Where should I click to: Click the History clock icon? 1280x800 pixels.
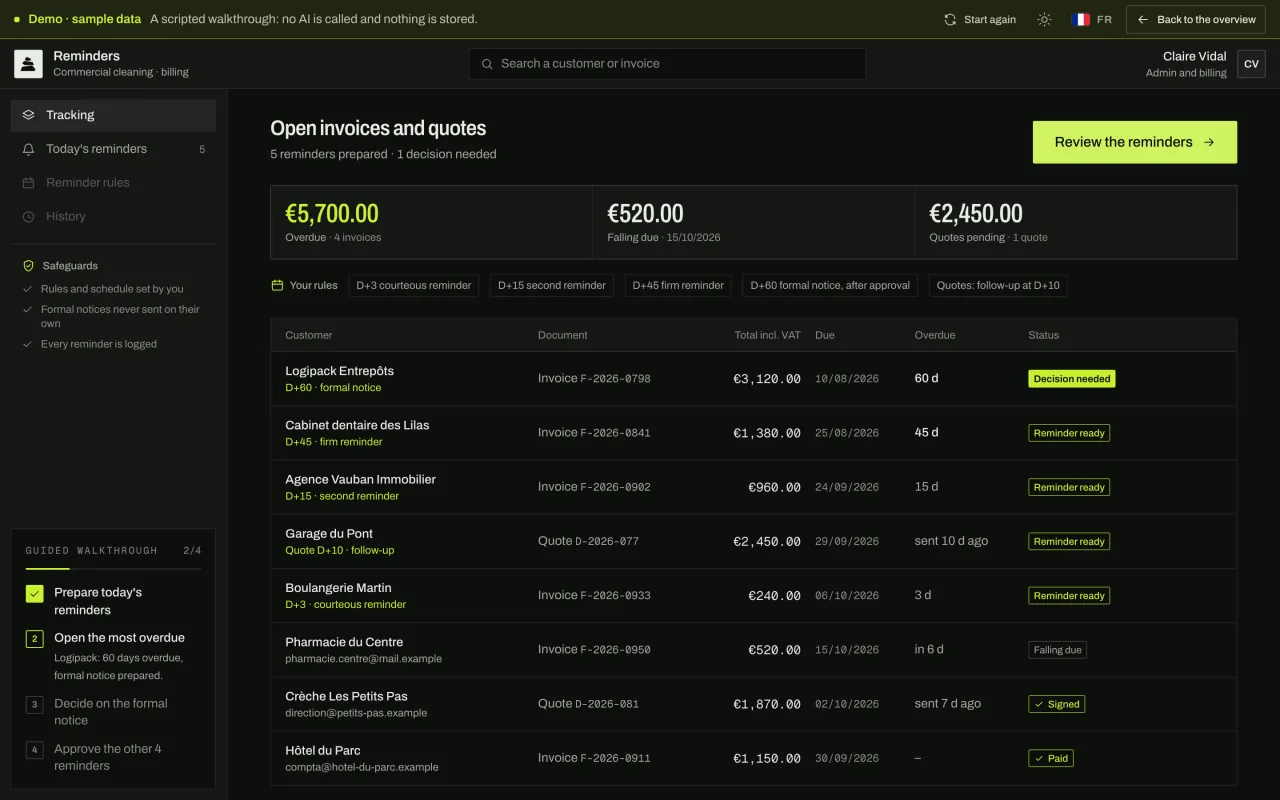coord(28,217)
